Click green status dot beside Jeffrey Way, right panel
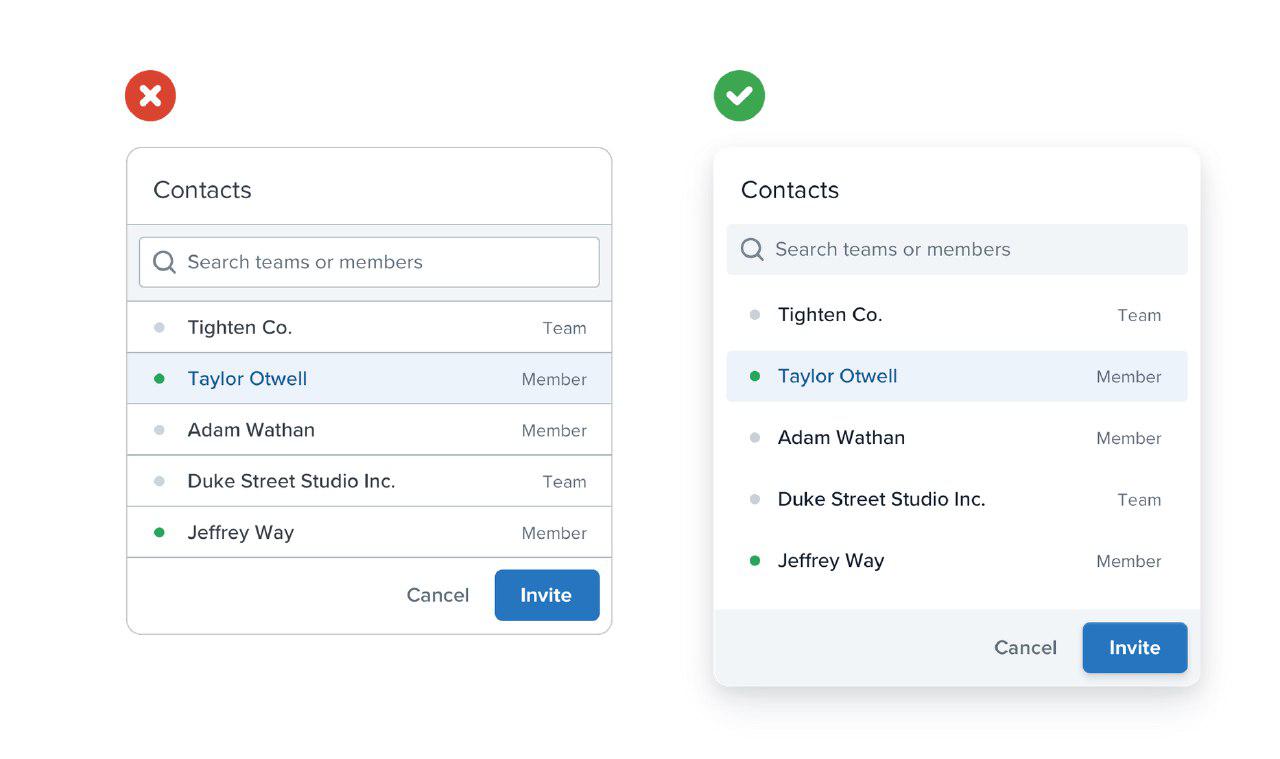1280x759 pixels. (x=755, y=561)
